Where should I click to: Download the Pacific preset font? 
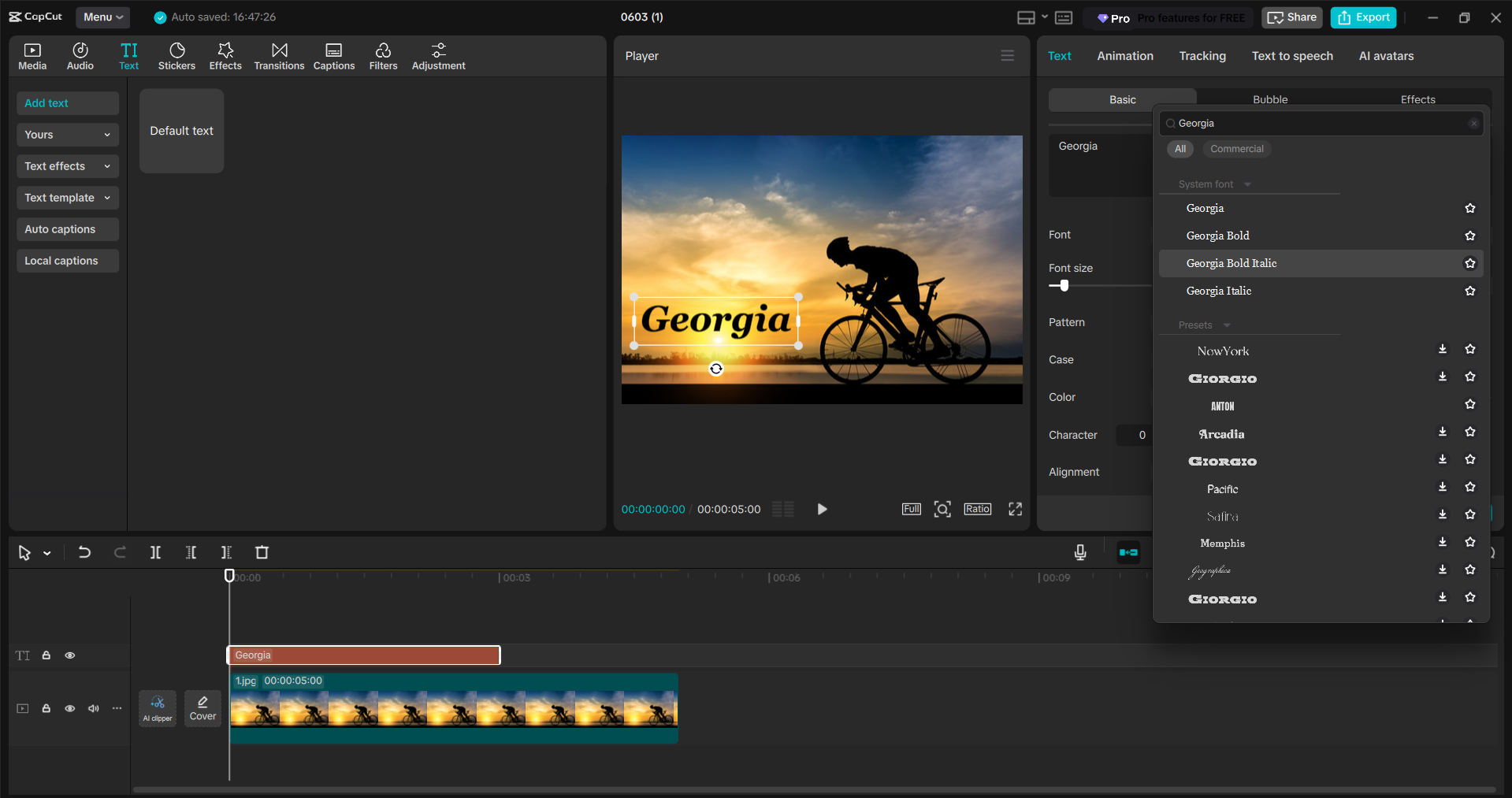tap(1443, 487)
